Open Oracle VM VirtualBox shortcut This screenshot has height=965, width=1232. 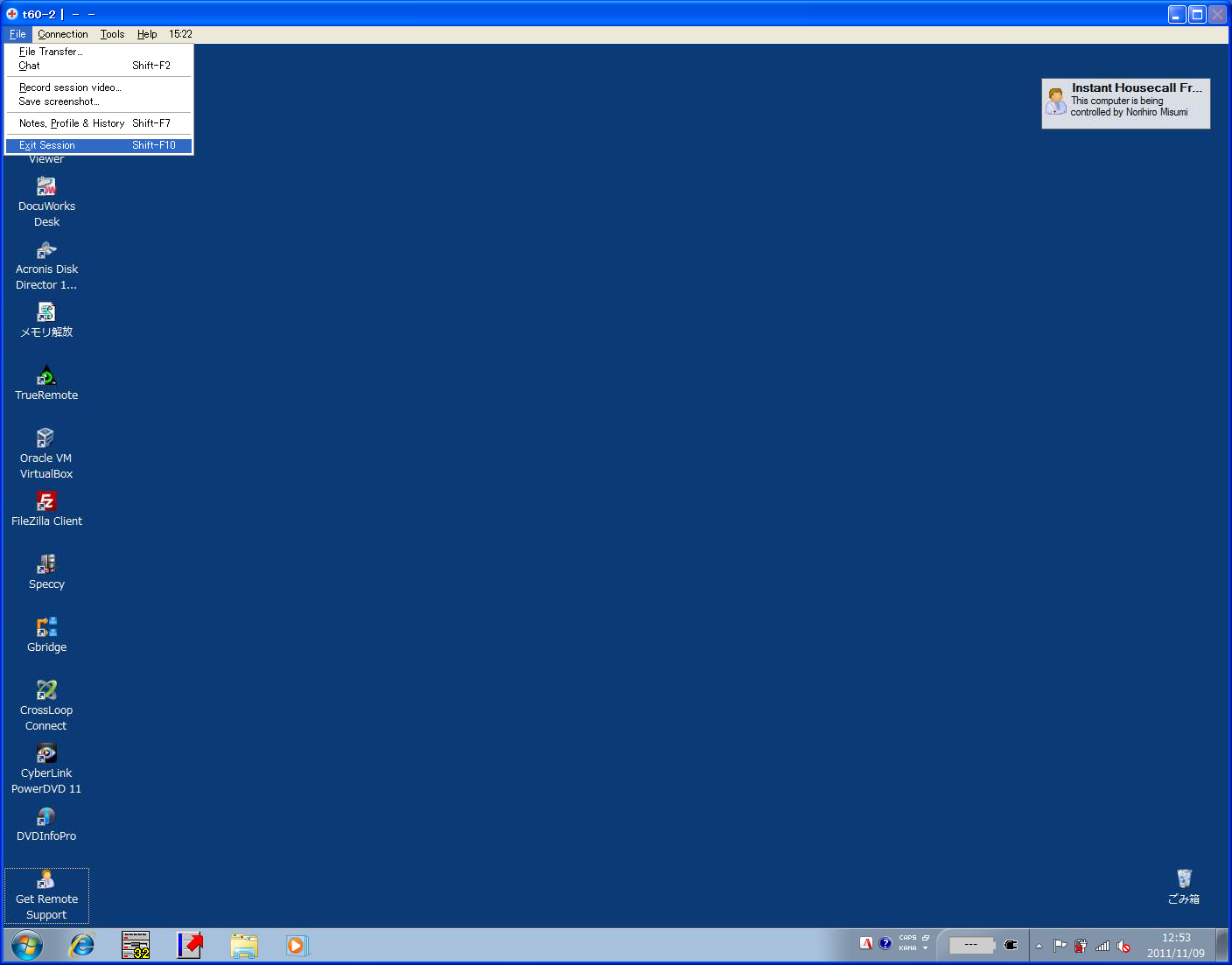point(46,439)
